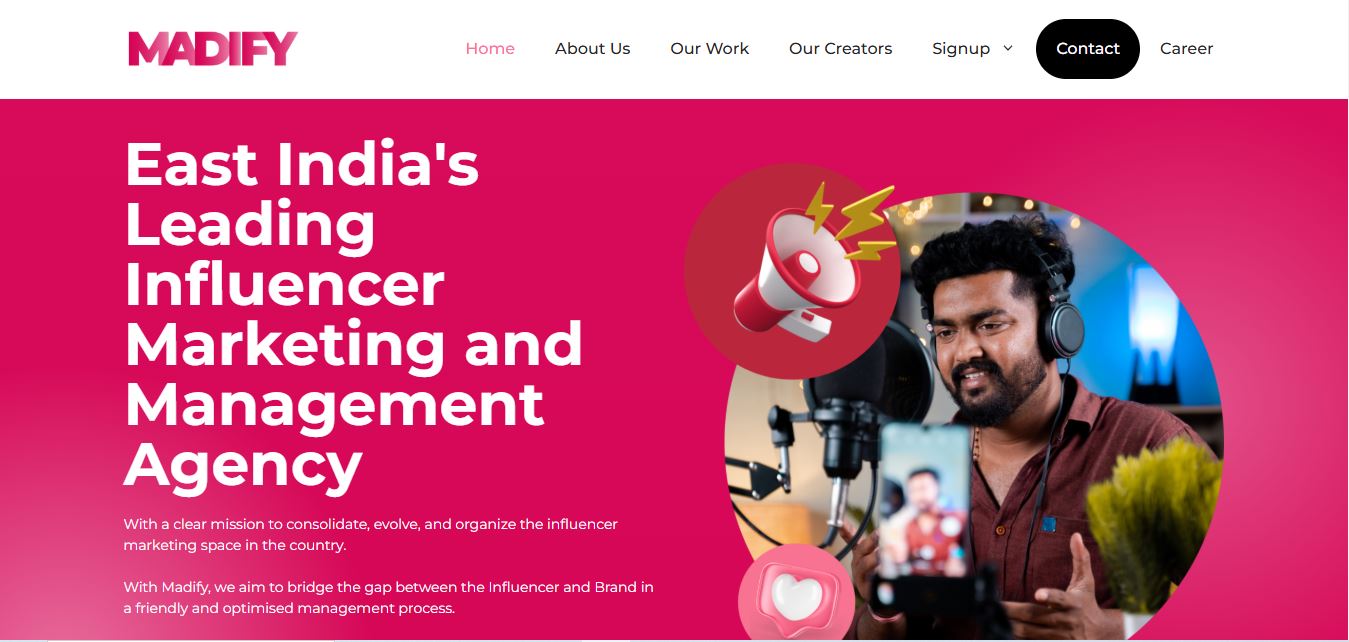Select the mission statement paragraph
1349x642 pixels.
click(x=371, y=535)
